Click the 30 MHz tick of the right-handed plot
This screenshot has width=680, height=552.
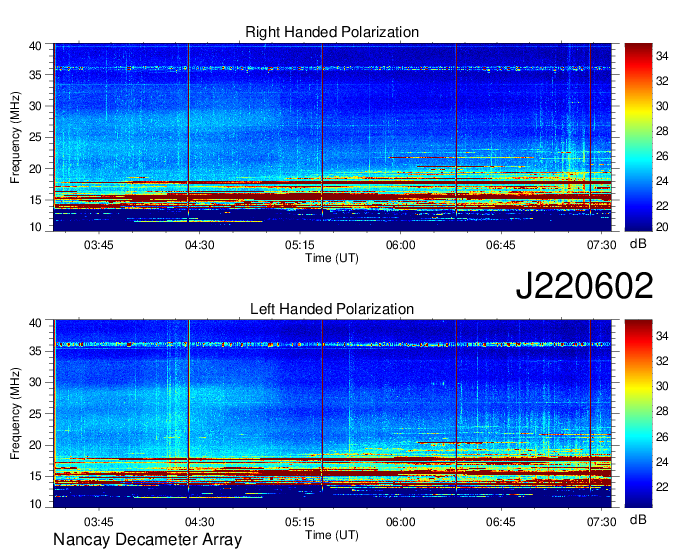point(35,106)
